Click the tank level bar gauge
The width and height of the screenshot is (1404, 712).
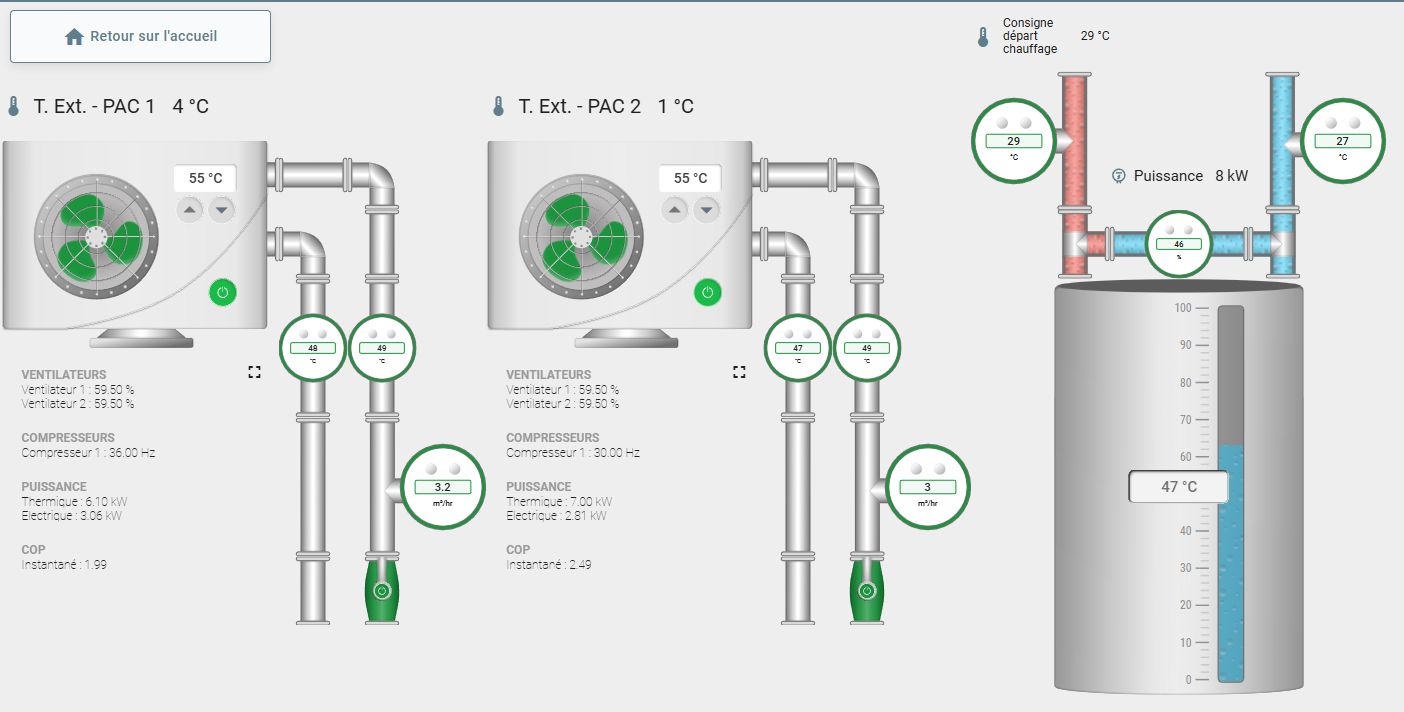pos(1230,494)
